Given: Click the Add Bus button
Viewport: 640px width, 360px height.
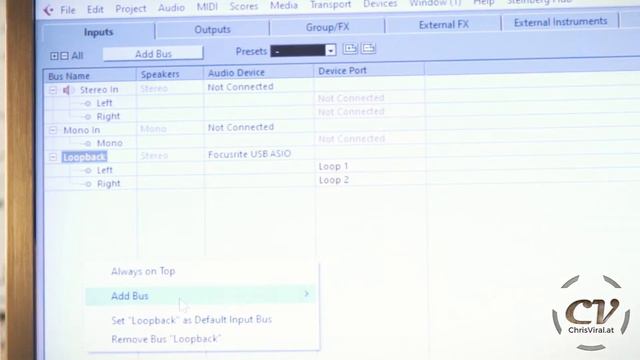Looking at the screenshot, I should point(153,53).
